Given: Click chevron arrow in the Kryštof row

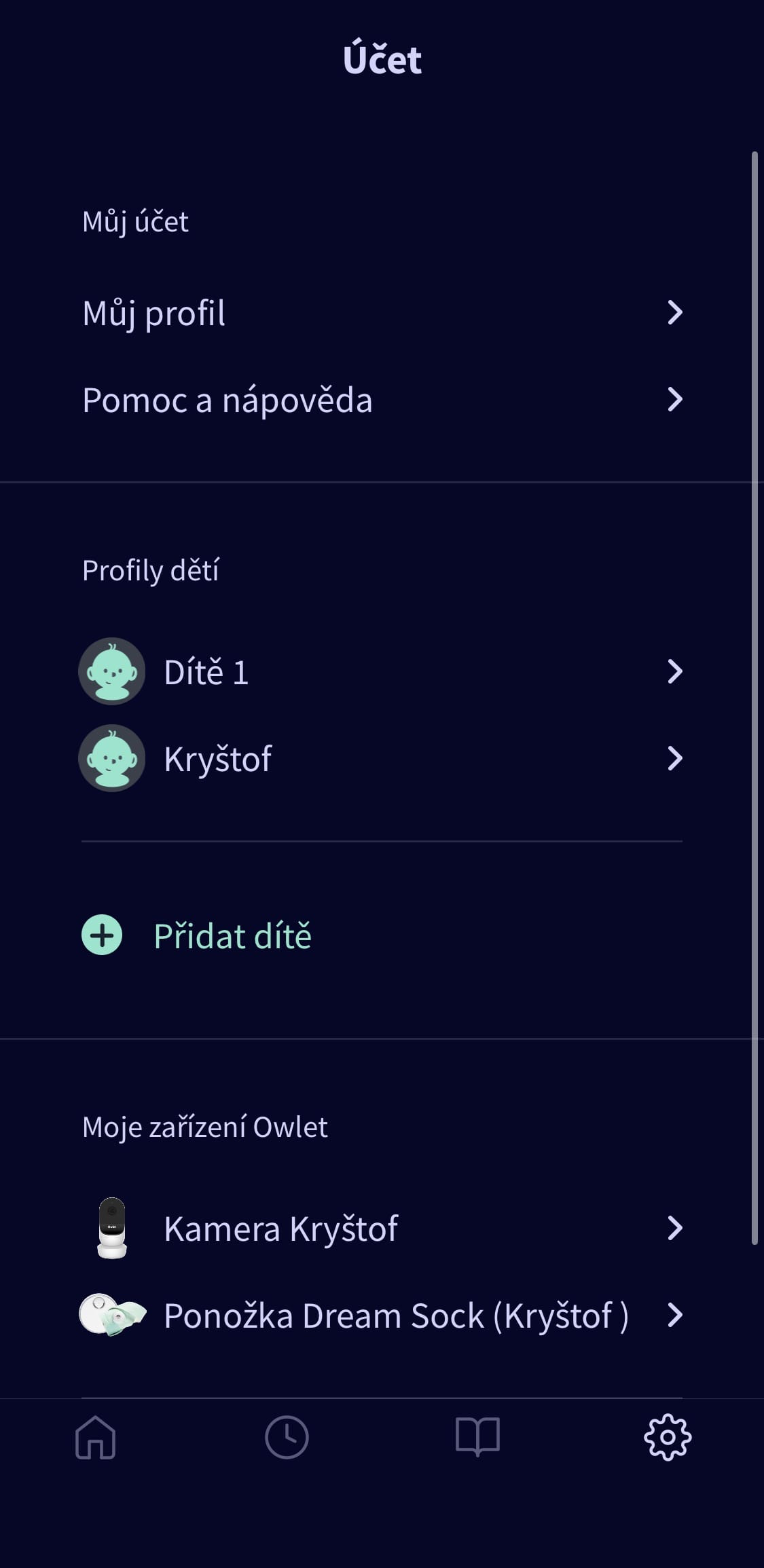Looking at the screenshot, I should pos(674,758).
